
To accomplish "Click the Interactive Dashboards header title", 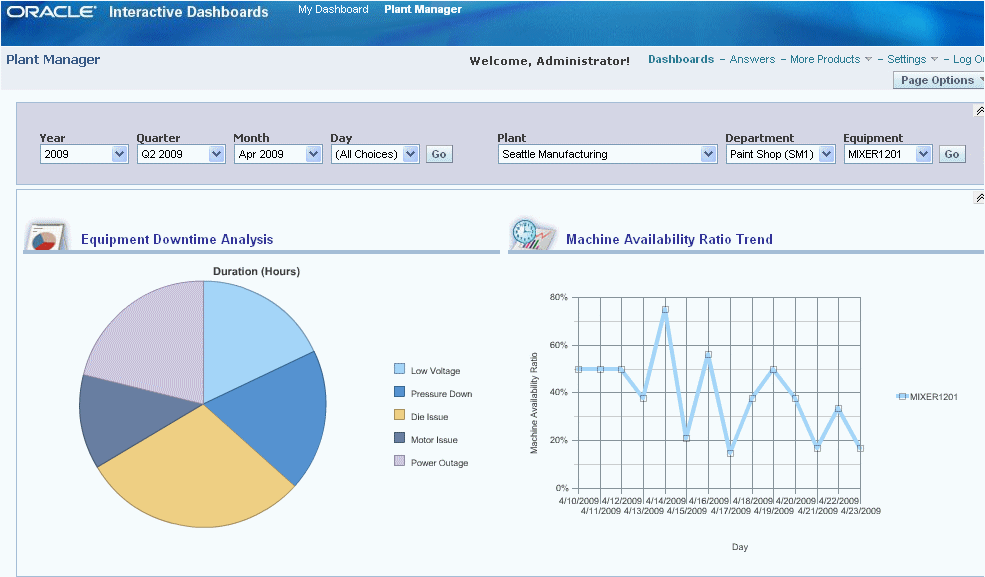I will (188, 12).
